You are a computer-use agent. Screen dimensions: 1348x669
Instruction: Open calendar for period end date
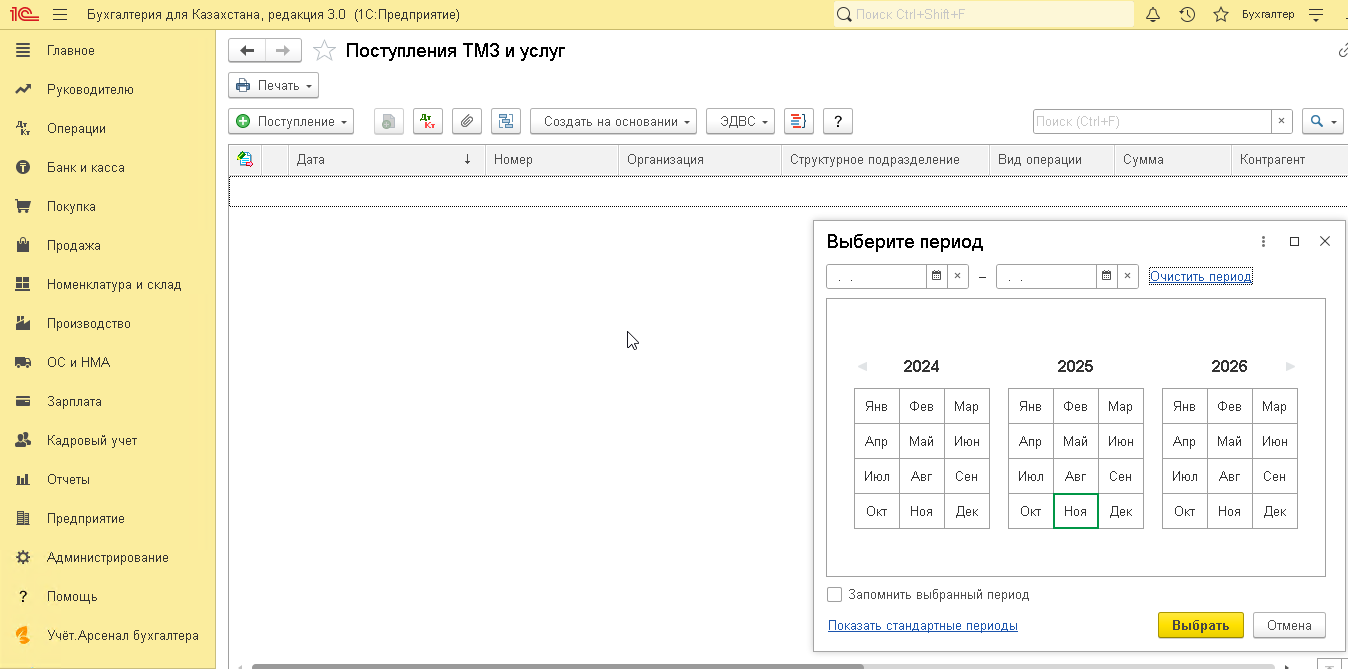click(1107, 277)
